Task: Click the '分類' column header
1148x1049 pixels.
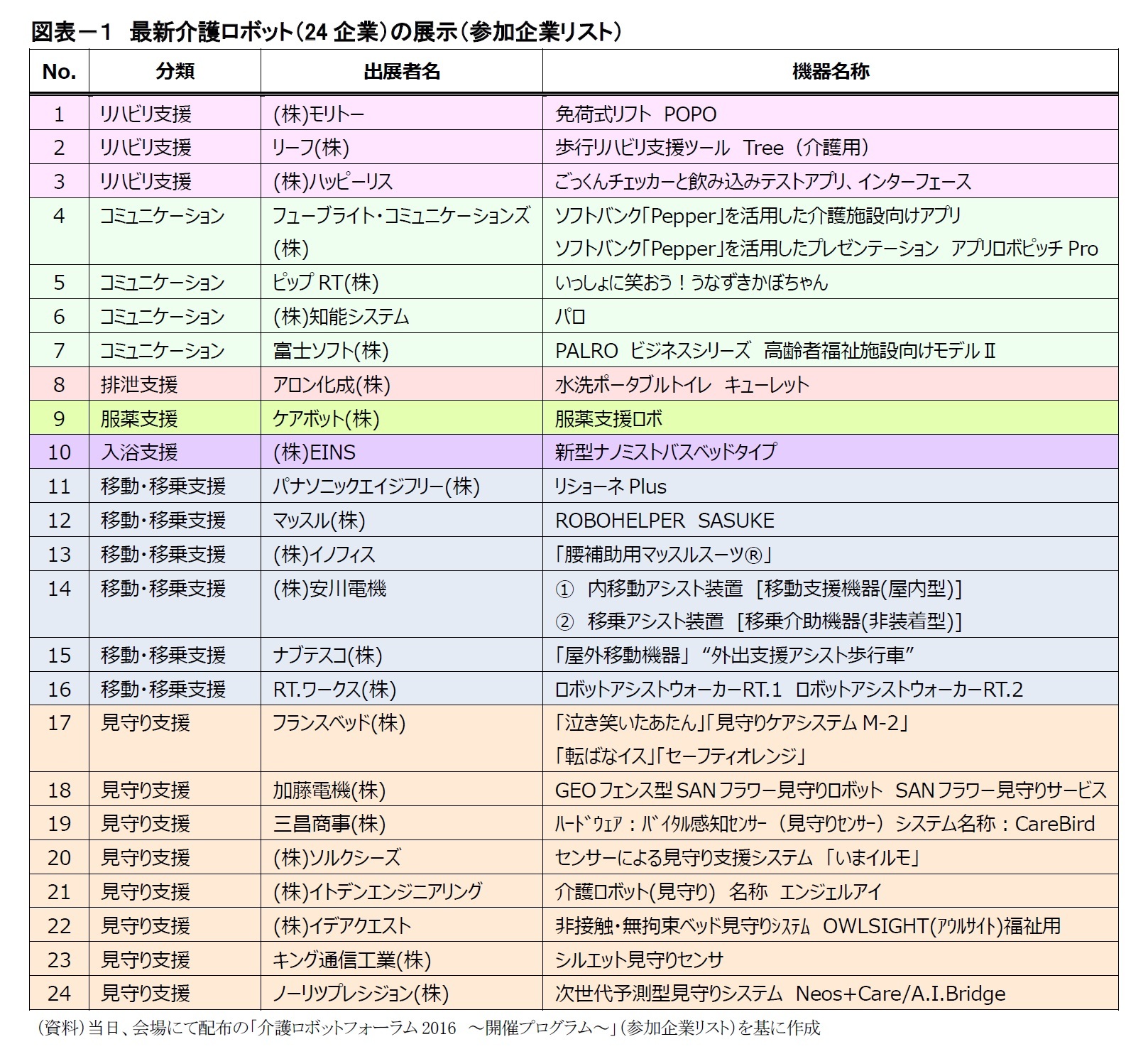Action: [175, 71]
